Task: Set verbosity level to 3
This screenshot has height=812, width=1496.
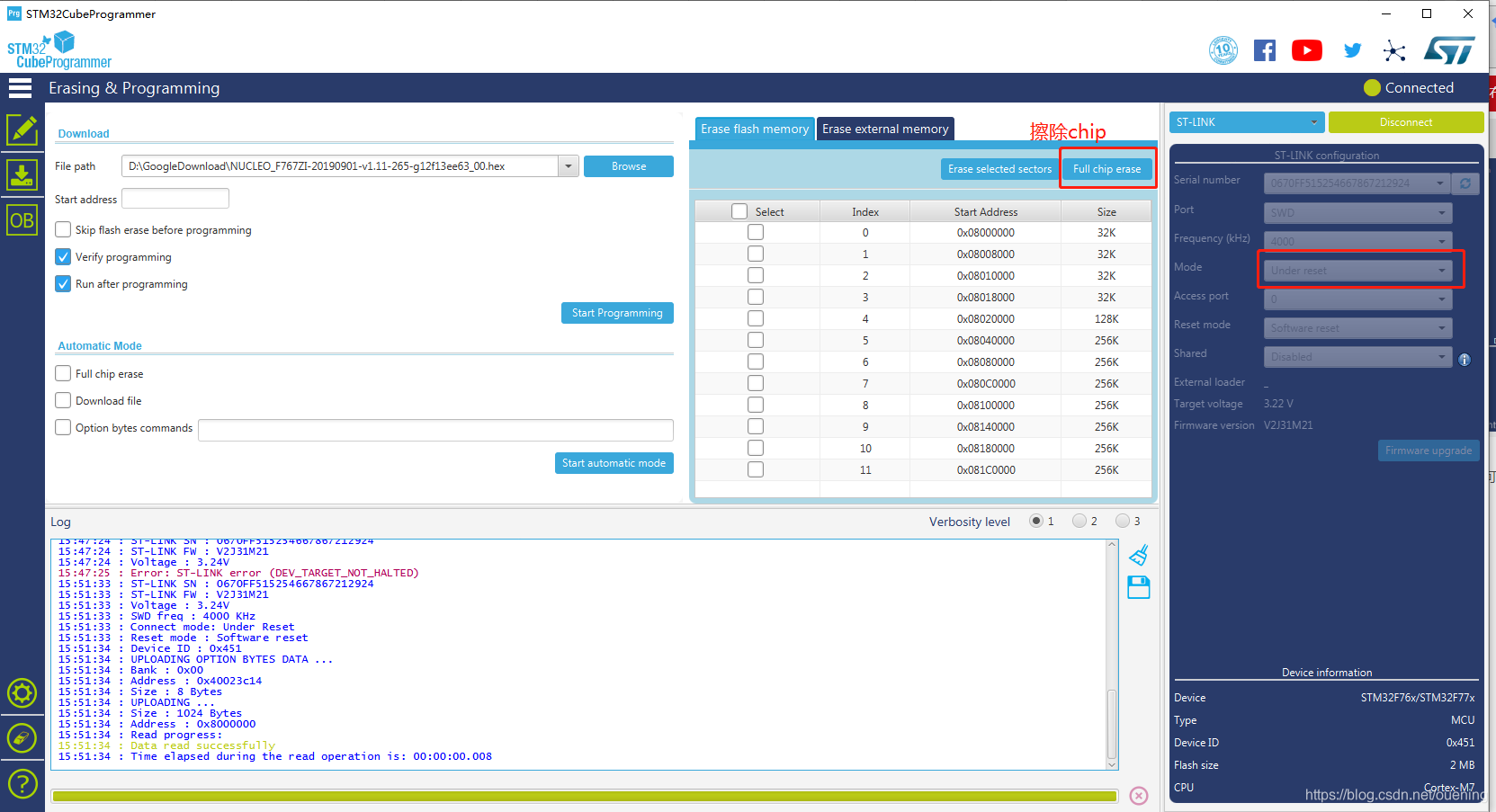Action: 1123,521
